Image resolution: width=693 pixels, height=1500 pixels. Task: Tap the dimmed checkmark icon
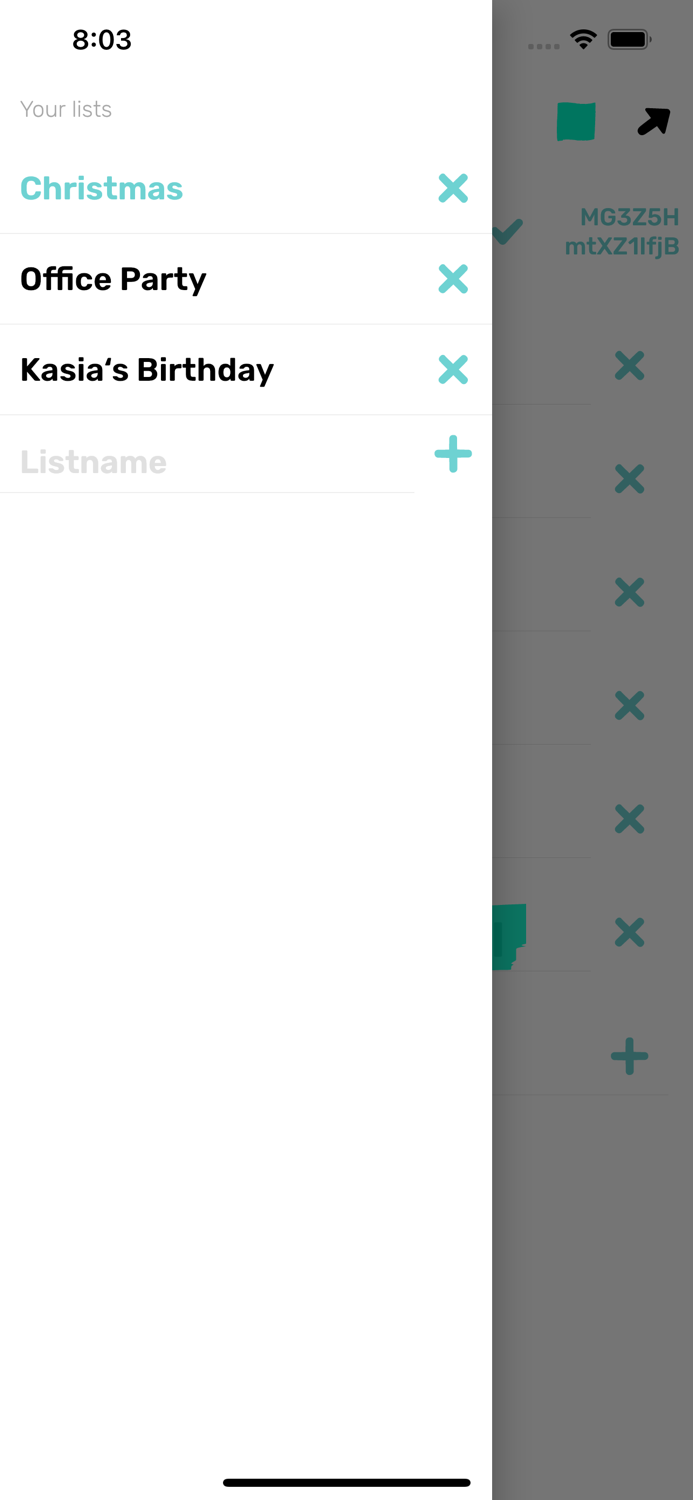coord(508,232)
